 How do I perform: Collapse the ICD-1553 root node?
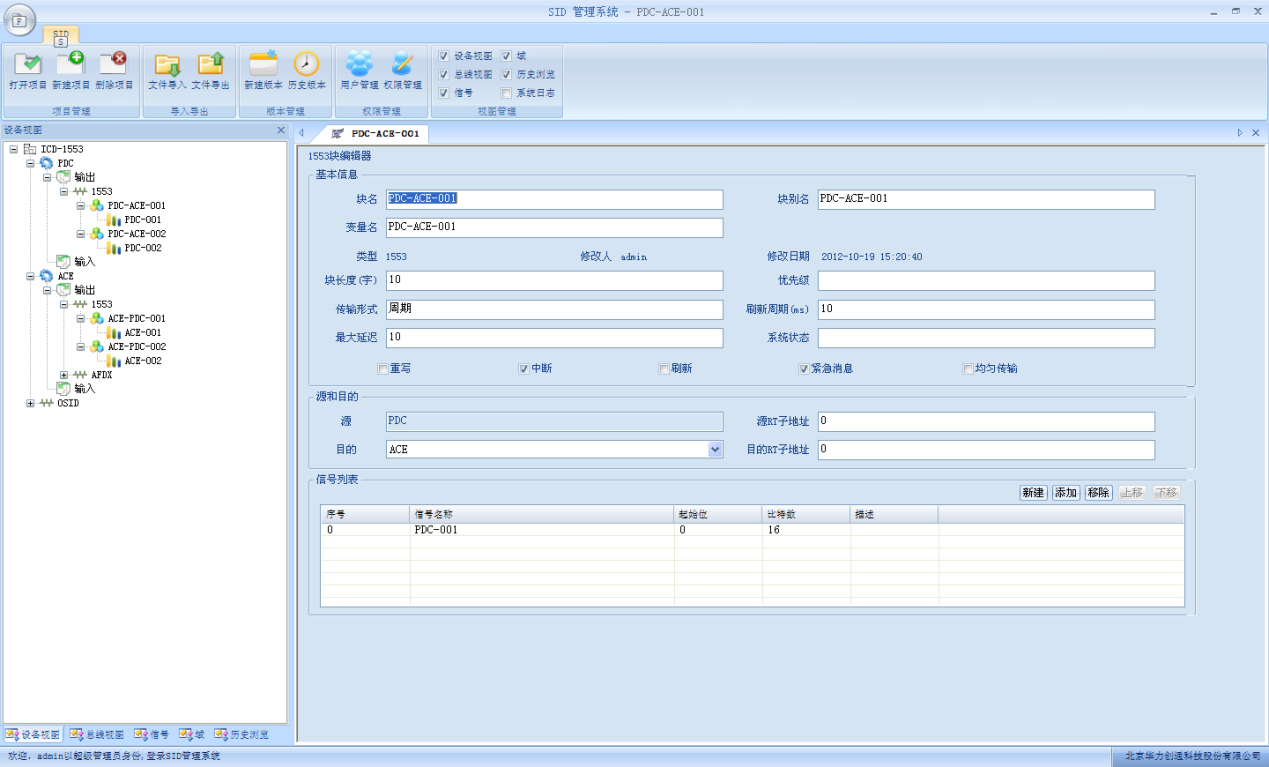point(13,149)
